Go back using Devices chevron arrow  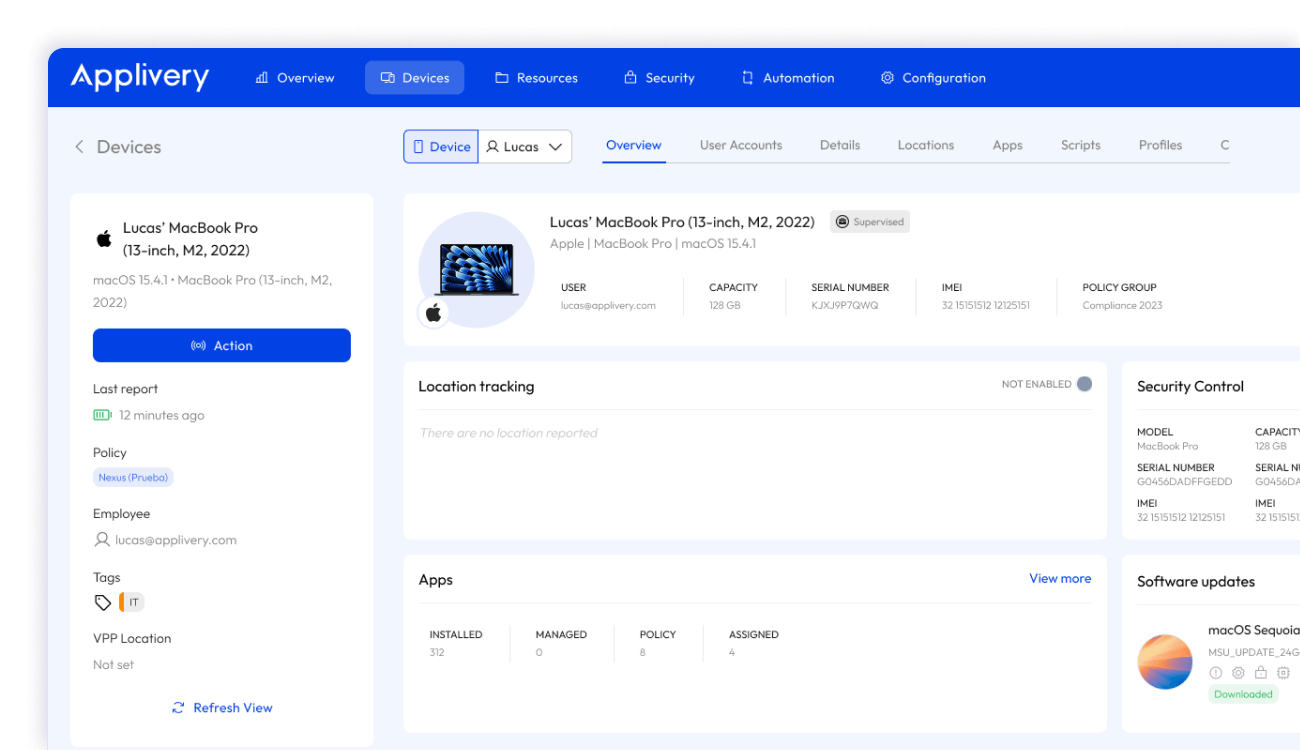tap(79, 147)
